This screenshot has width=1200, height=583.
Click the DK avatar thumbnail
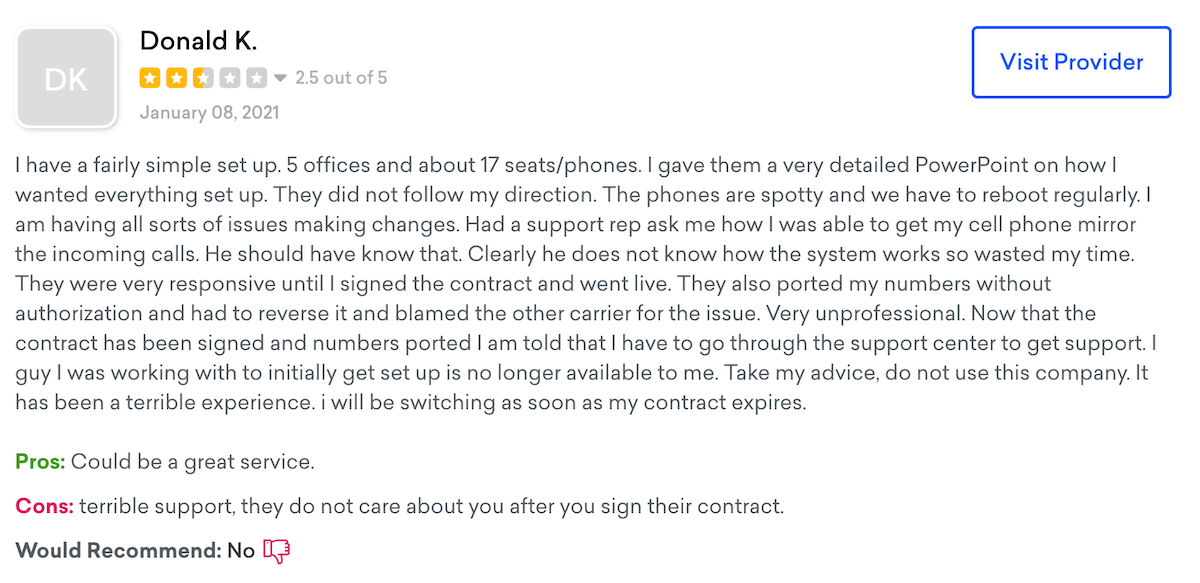coord(67,78)
